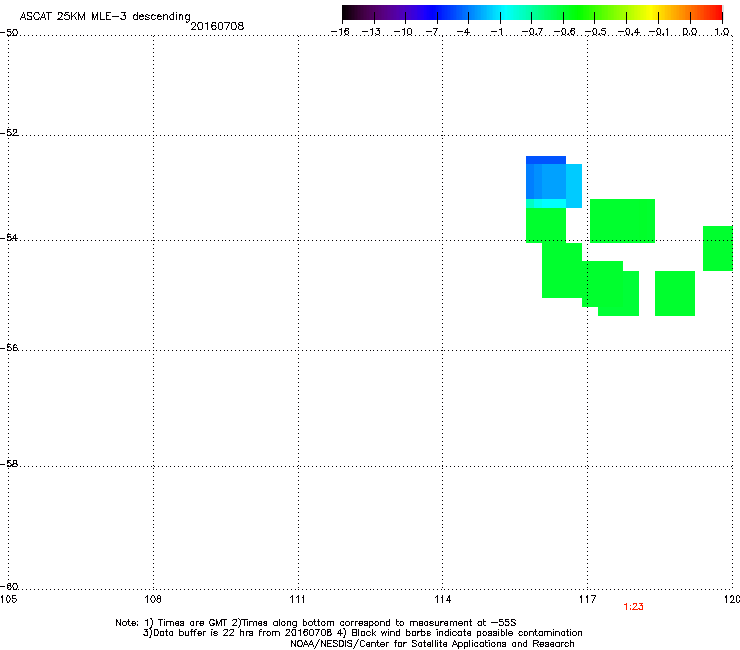This screenshot has height=650, width=740.
Task: Click the 111 longitude axis label
Action: click(x=297, y=599)
